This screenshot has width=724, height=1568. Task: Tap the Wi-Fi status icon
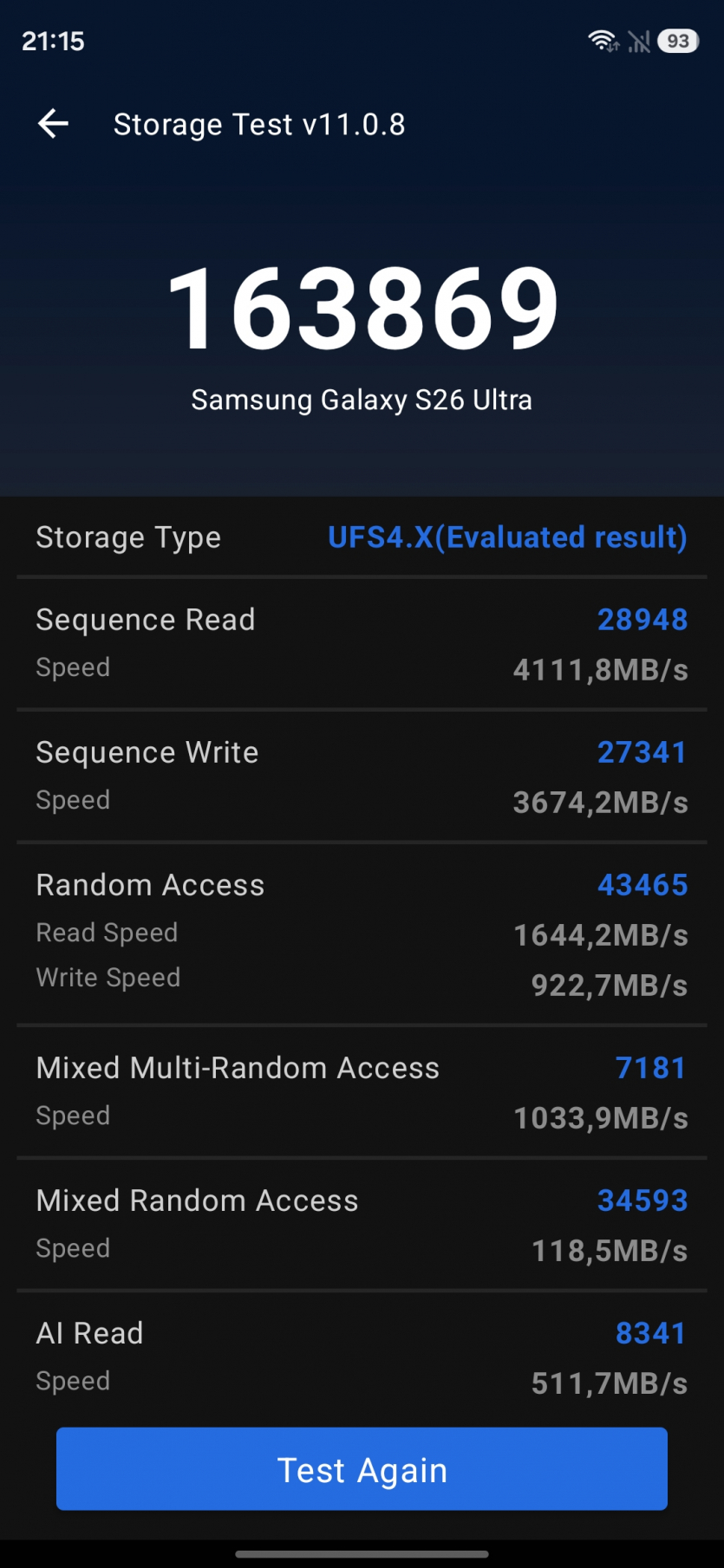pyautogui.click(x=603, y=41)
